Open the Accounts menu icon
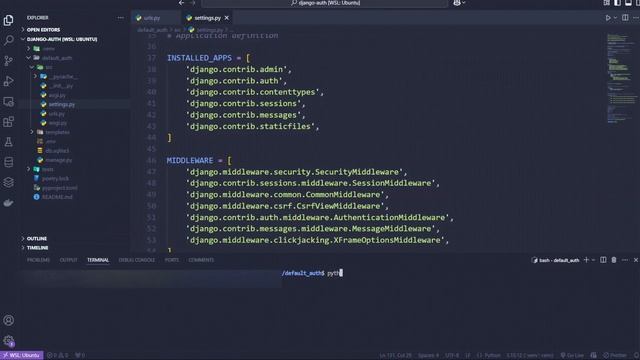This screenshot has width=640, height=360. 8,320
